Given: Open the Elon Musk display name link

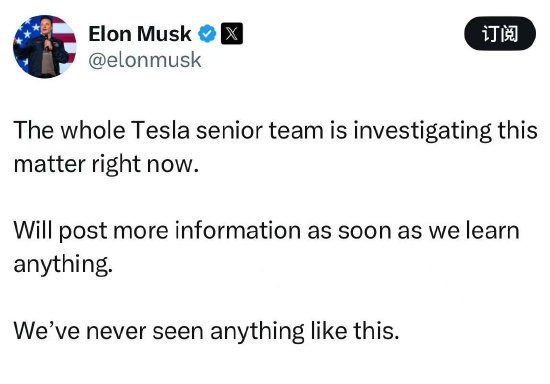Looking at the screenshot, I should coord(140,34).
